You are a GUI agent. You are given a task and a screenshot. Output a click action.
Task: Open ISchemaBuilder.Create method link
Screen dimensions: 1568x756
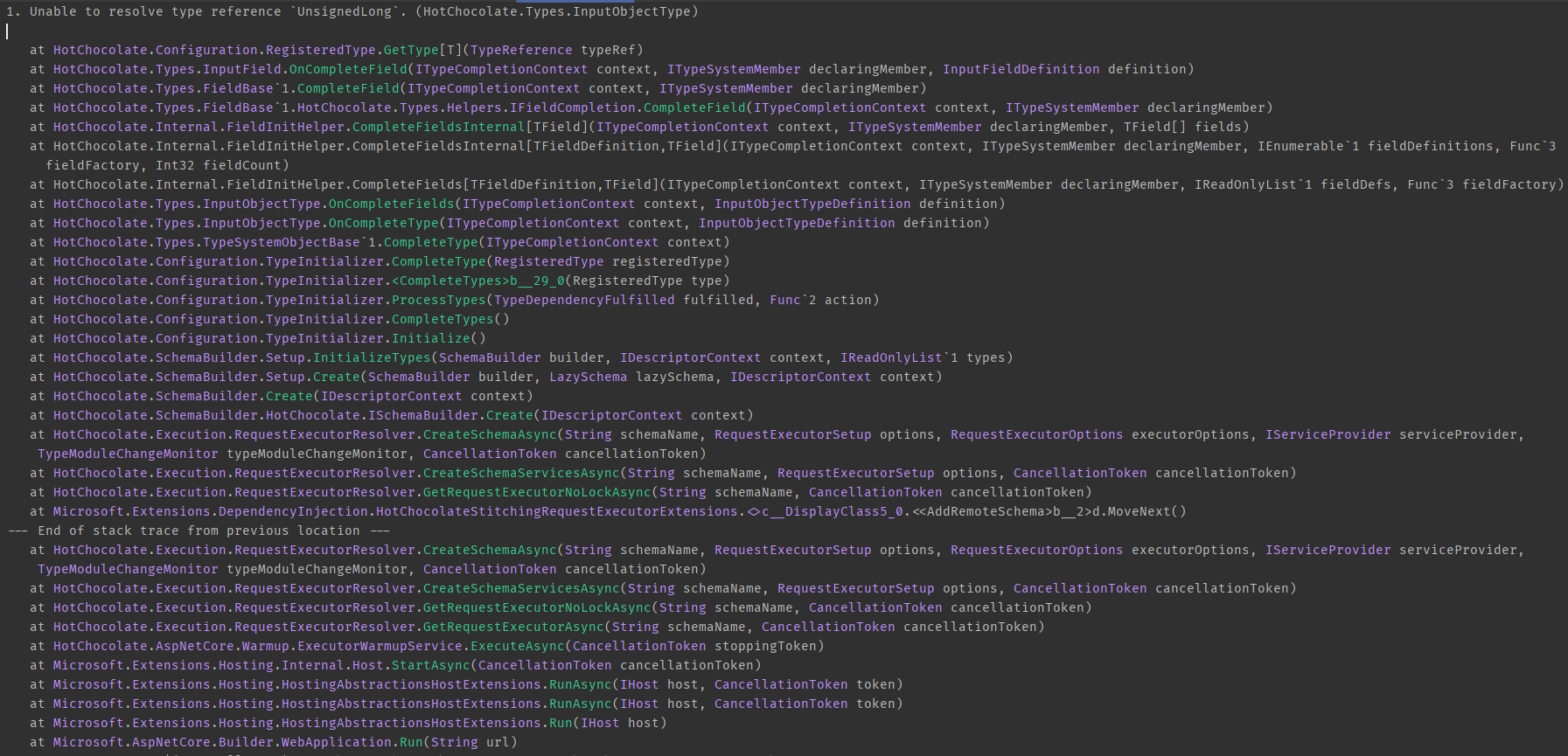point(509,415)
